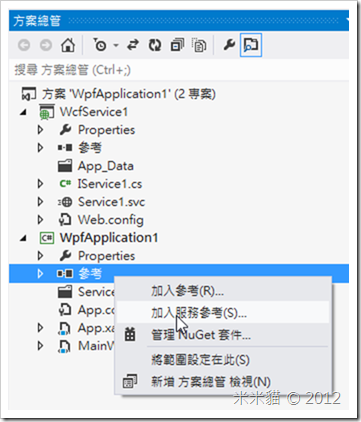Click the Show All Files icon

click(199, 45)
